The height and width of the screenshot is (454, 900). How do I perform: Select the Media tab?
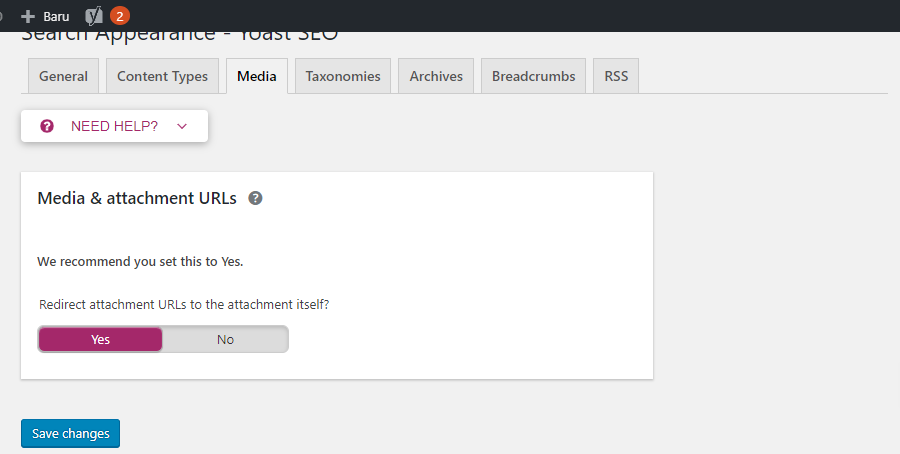tap(257, 76)
